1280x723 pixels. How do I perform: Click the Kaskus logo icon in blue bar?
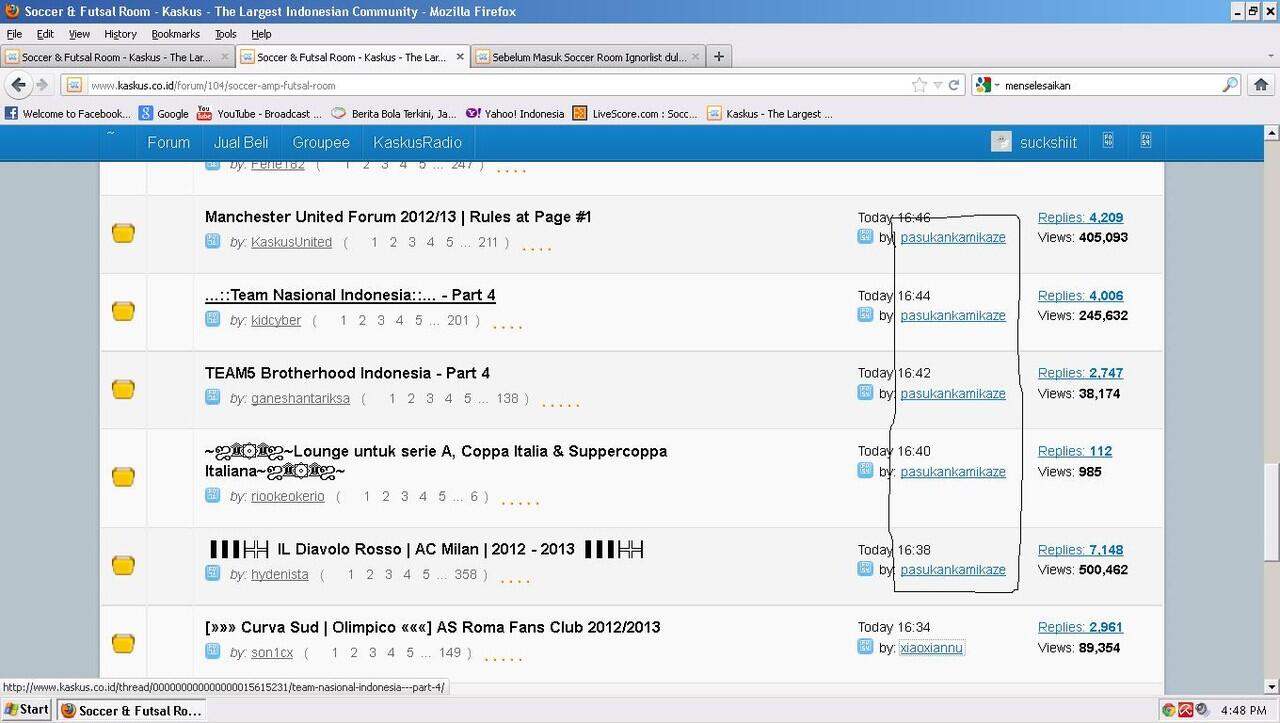(x=112, y=136)
